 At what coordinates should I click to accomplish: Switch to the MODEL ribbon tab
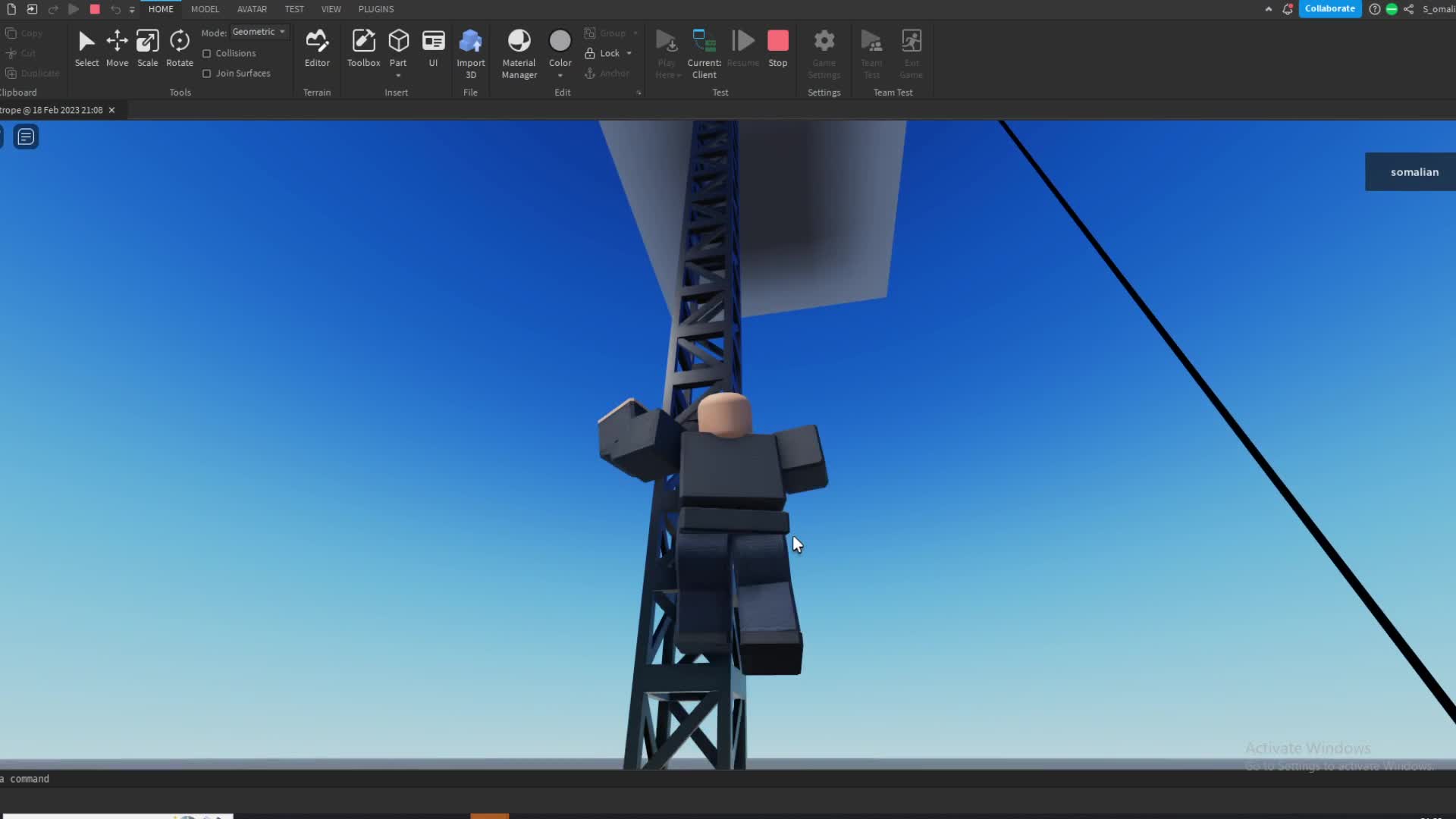205,9
